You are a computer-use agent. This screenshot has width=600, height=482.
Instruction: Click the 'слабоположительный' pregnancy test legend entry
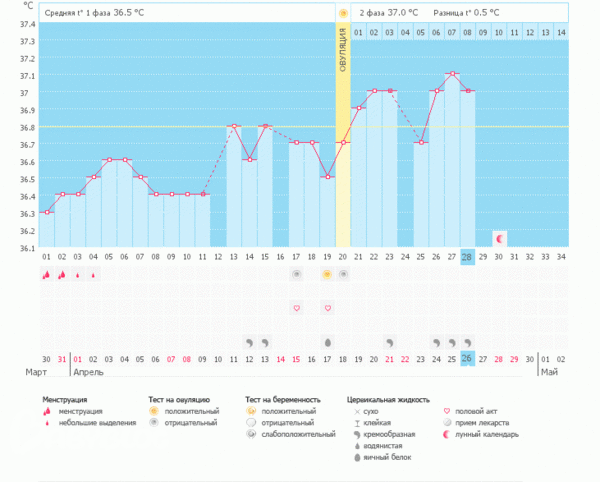click(299, 435)
